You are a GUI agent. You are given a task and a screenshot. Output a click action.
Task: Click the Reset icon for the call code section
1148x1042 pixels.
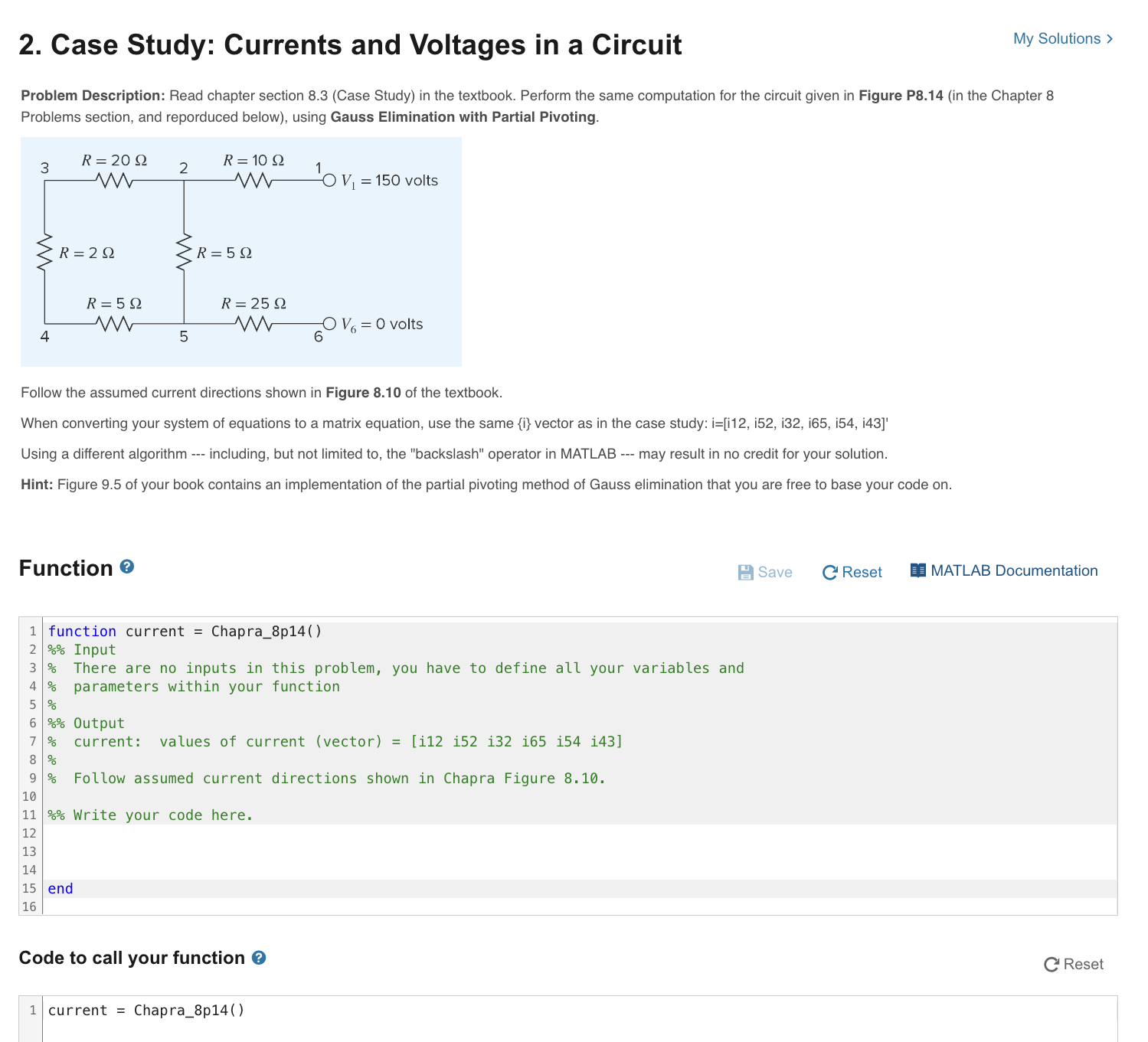pyautogui.click(x=1052, y=964)
